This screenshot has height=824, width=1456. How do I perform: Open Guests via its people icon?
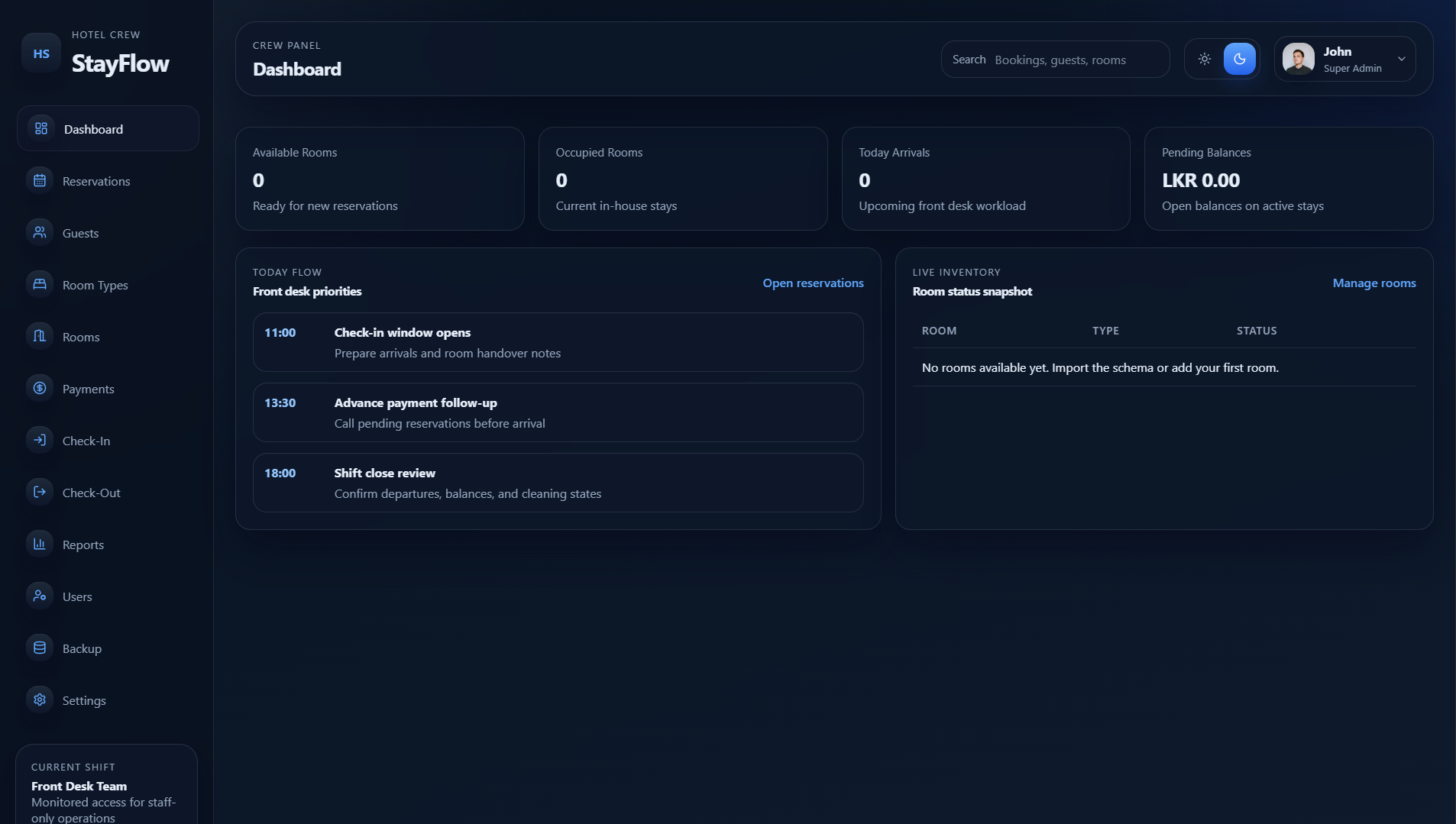tap(40, 233)
